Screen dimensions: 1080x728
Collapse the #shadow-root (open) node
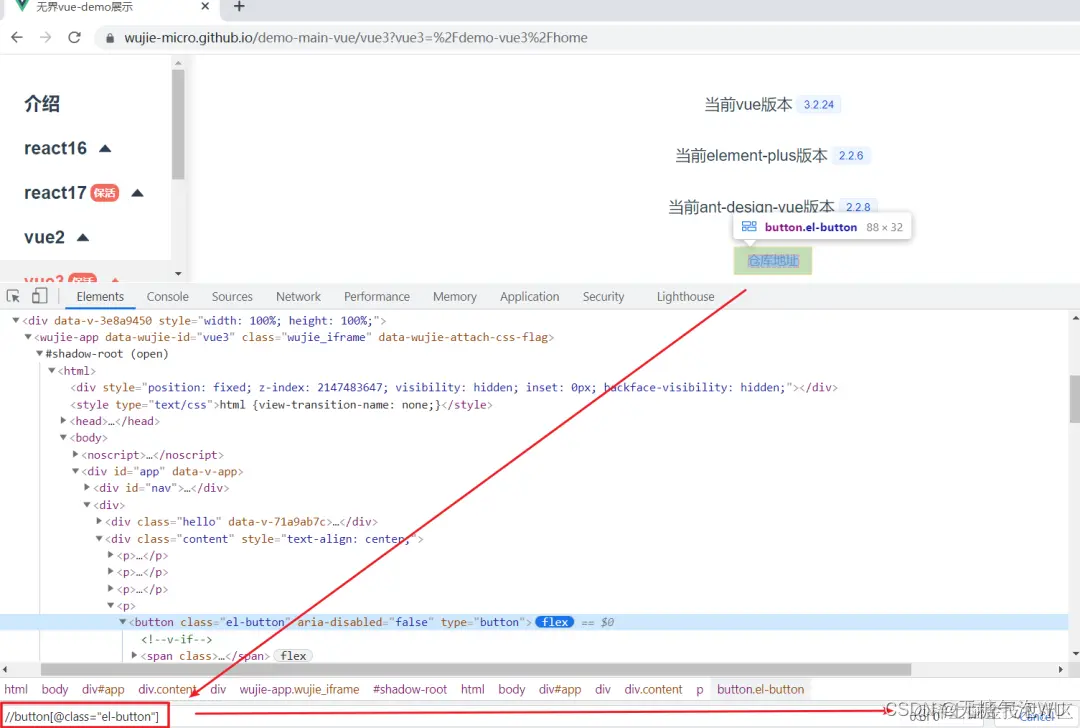point(40,353)
